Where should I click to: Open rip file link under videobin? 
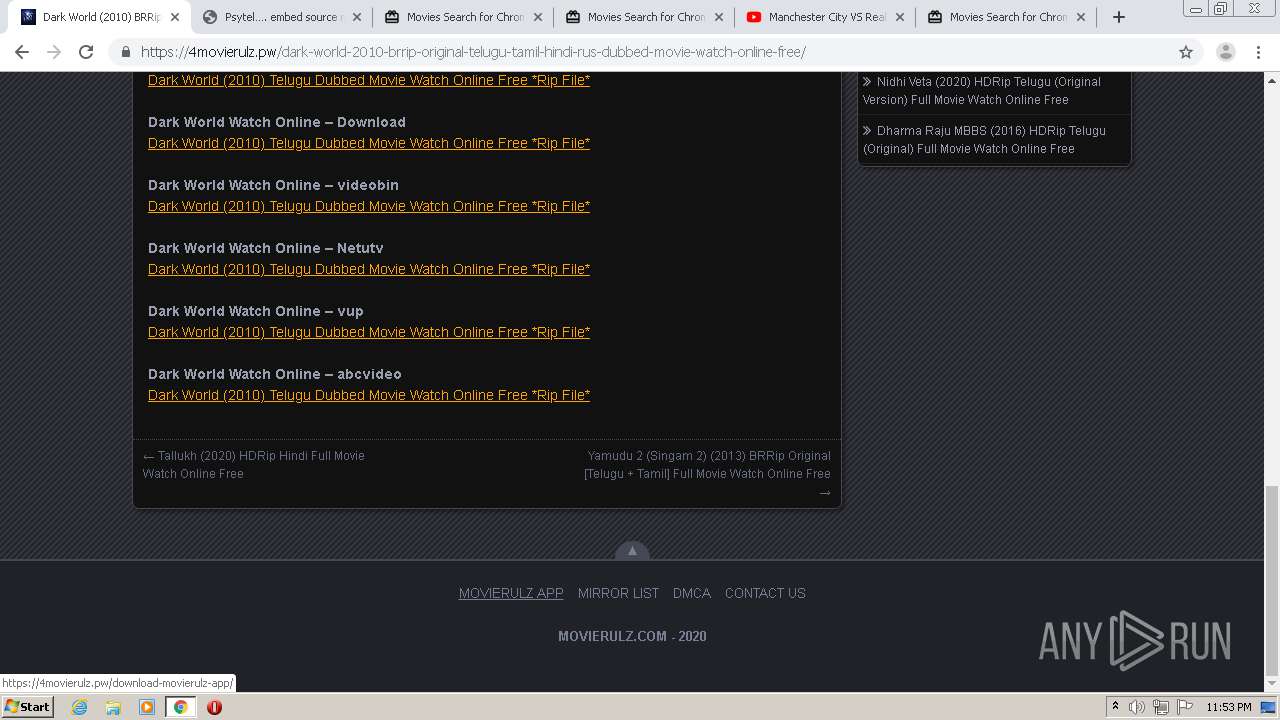[369, 206]
